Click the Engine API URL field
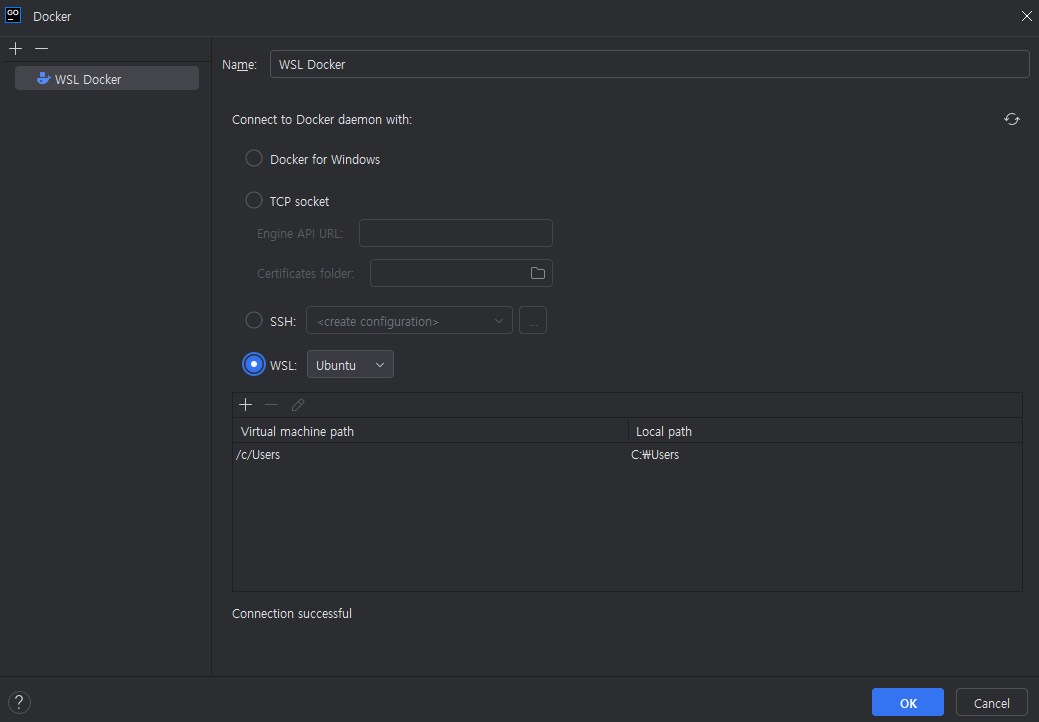Image resolution: width=1039 pixels, height=722 pixels. pos(456,233)
